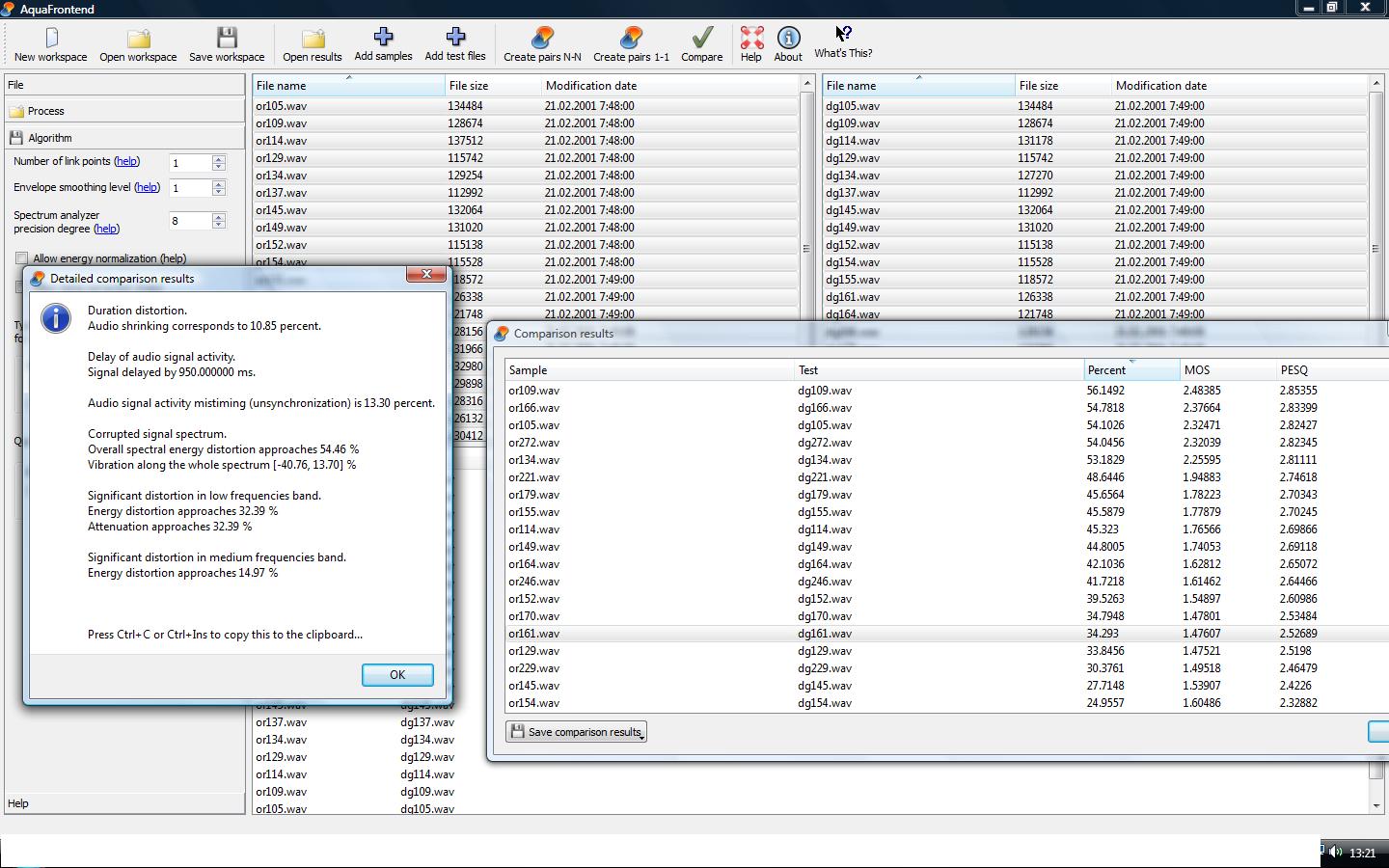Open help link for Spectrum analyzer precision degree
Screen dimensions: 1389x868
pos(107,229)
